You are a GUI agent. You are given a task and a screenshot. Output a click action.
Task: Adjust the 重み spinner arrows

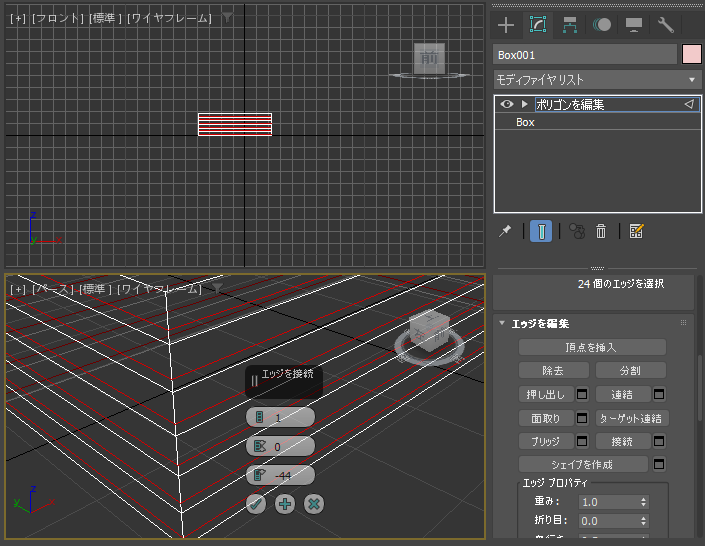coord(644,501)
